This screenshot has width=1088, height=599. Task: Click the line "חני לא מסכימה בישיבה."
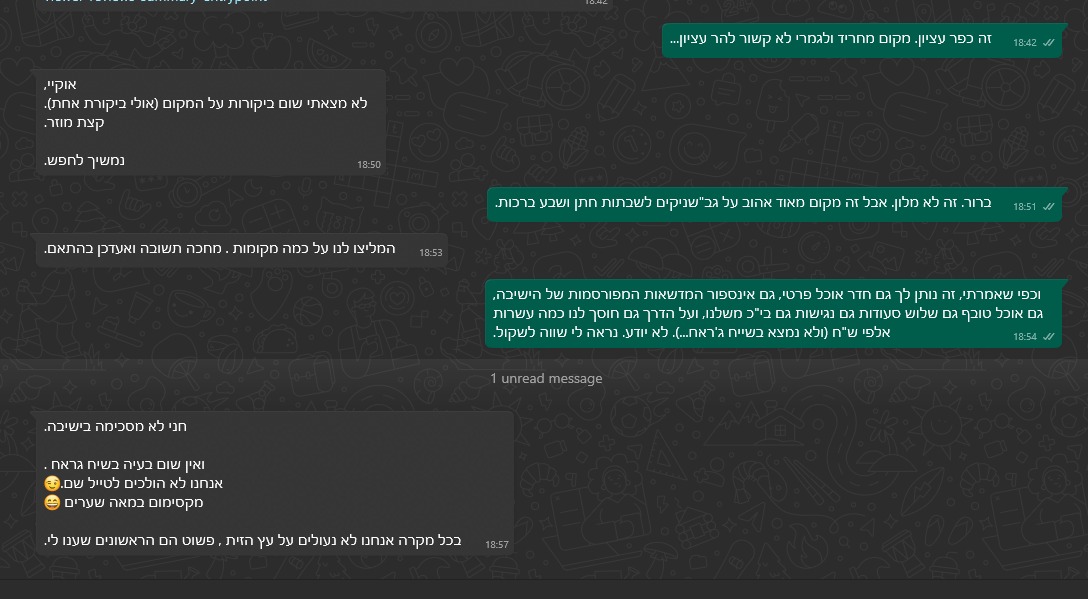tap(116, 426)
